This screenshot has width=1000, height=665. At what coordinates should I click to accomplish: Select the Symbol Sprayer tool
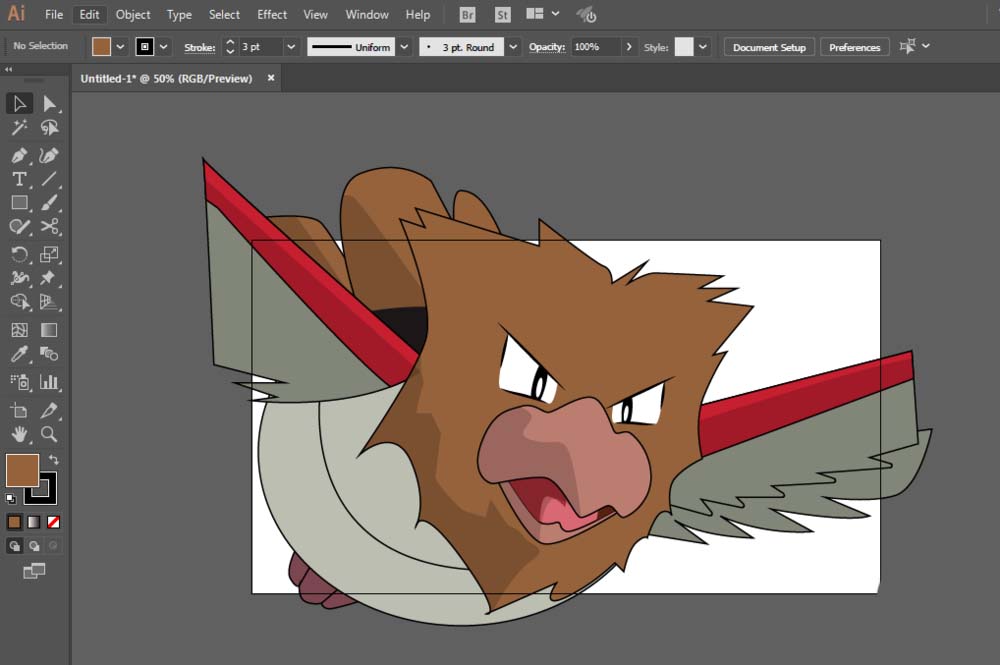pyautogui.click(x=19, y=382)
